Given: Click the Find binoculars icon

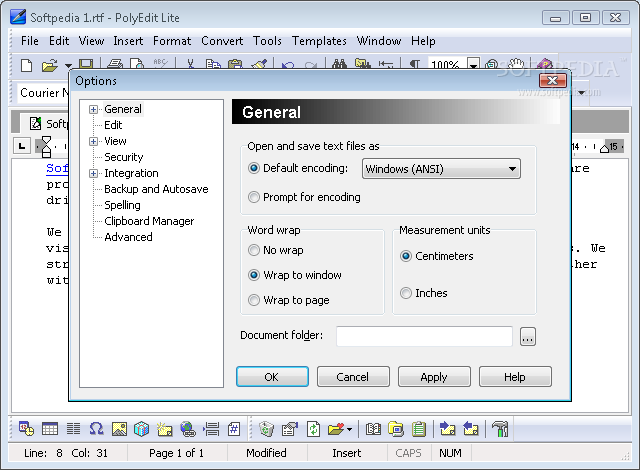Looking at the screenshot, I should tap(339, 64).
